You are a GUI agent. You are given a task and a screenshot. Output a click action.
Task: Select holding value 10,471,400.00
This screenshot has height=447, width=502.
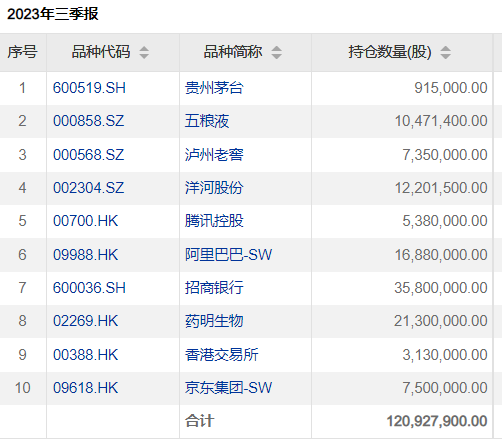[x=441, y=121]
